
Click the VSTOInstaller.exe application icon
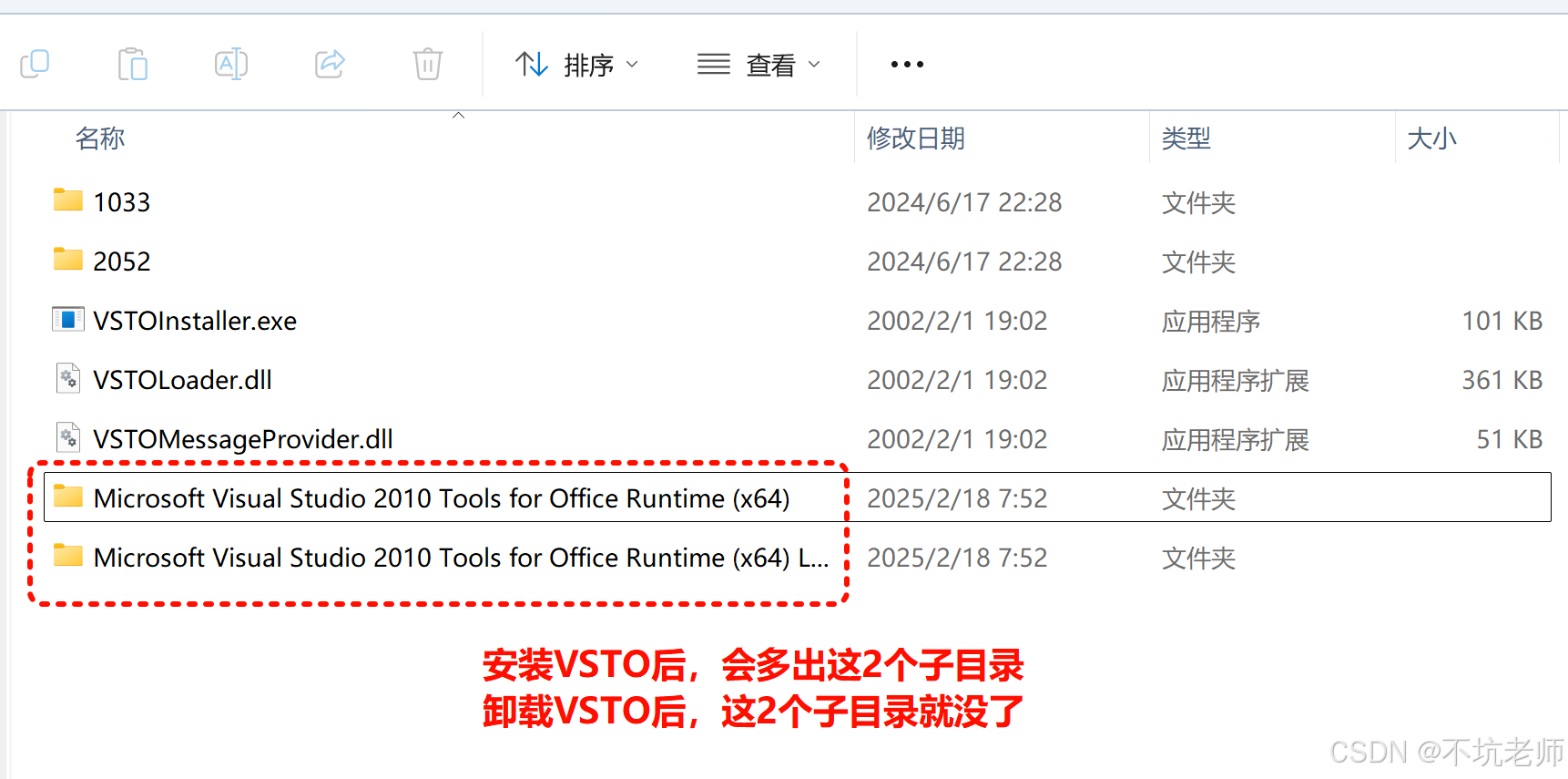(x=68, y=319)
